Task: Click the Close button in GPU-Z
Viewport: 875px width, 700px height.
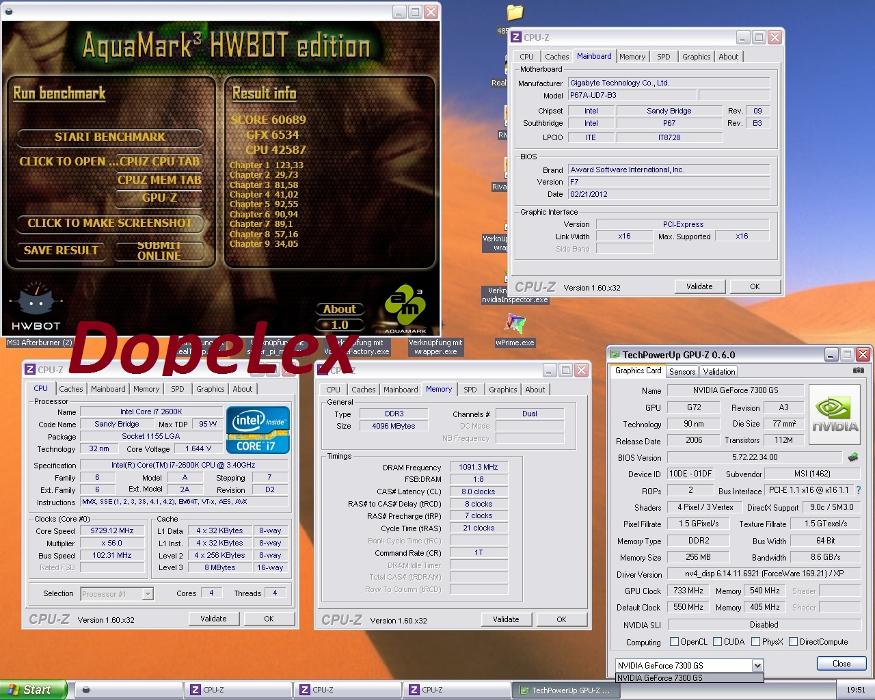Action: click(x=841, y=663)
